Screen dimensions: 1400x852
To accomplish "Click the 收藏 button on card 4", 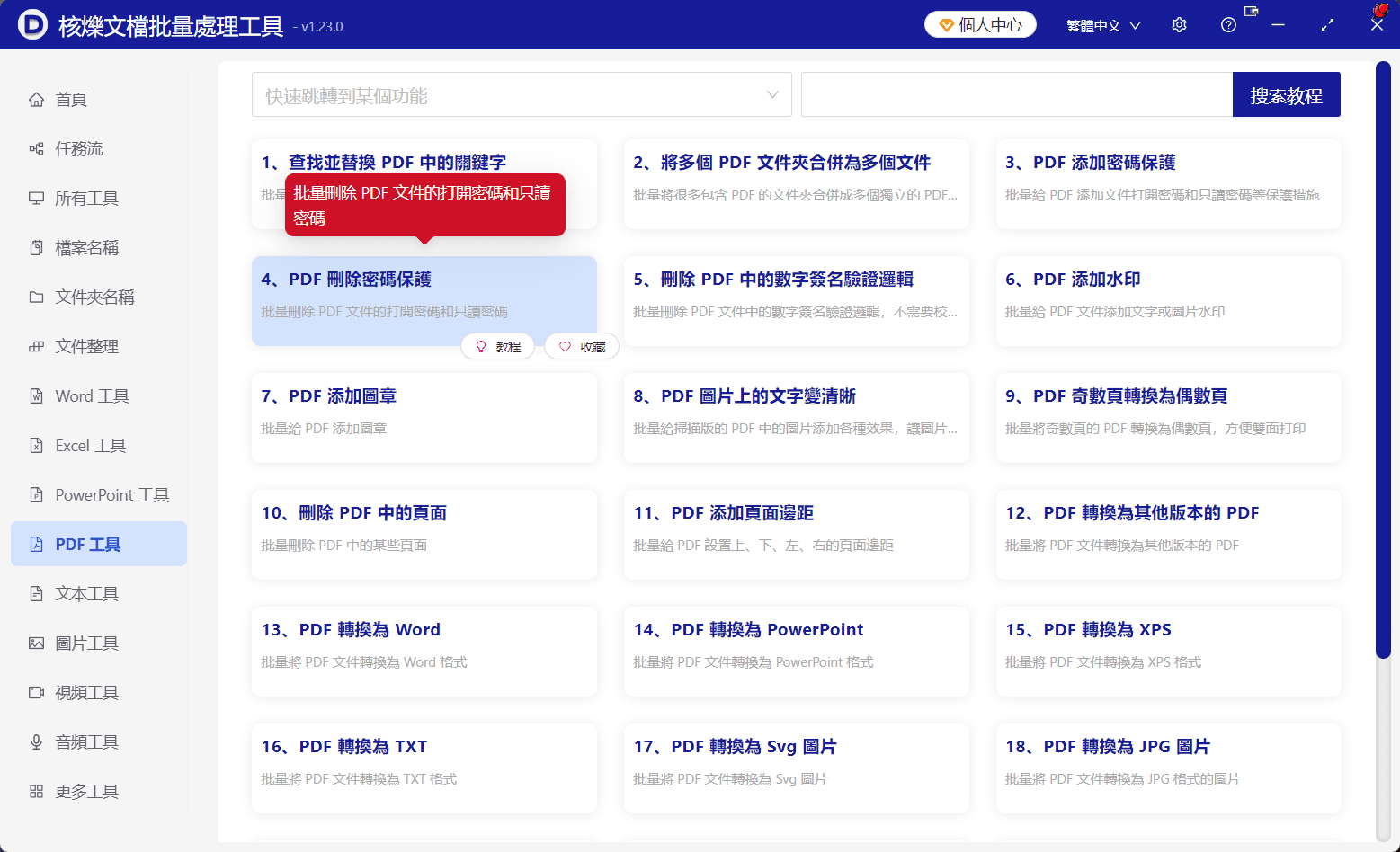I will 582,346.
